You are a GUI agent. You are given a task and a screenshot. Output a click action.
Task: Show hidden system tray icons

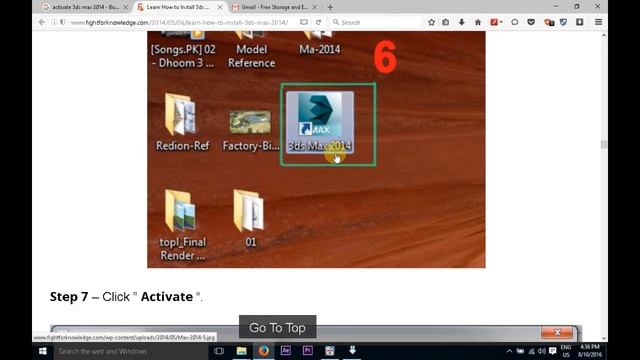[509, 351]
